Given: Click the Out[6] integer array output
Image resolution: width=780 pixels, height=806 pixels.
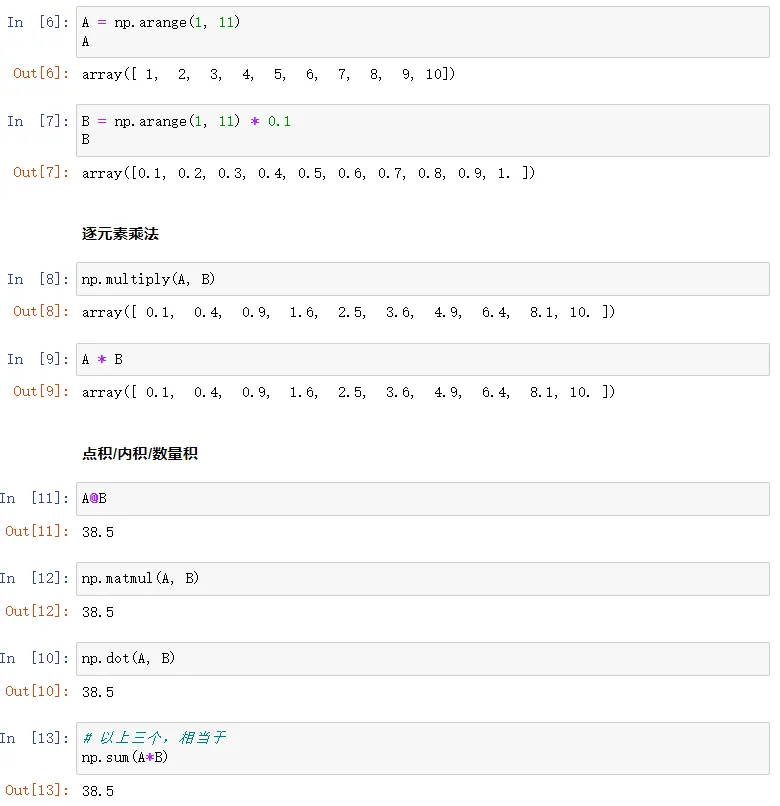Looking at the screenshot, I should pyautogui.click(x=268, y=74).
